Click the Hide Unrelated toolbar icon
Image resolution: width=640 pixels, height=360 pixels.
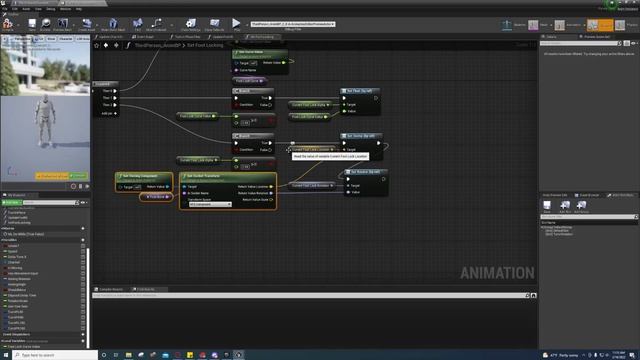(x=156, y=24)
